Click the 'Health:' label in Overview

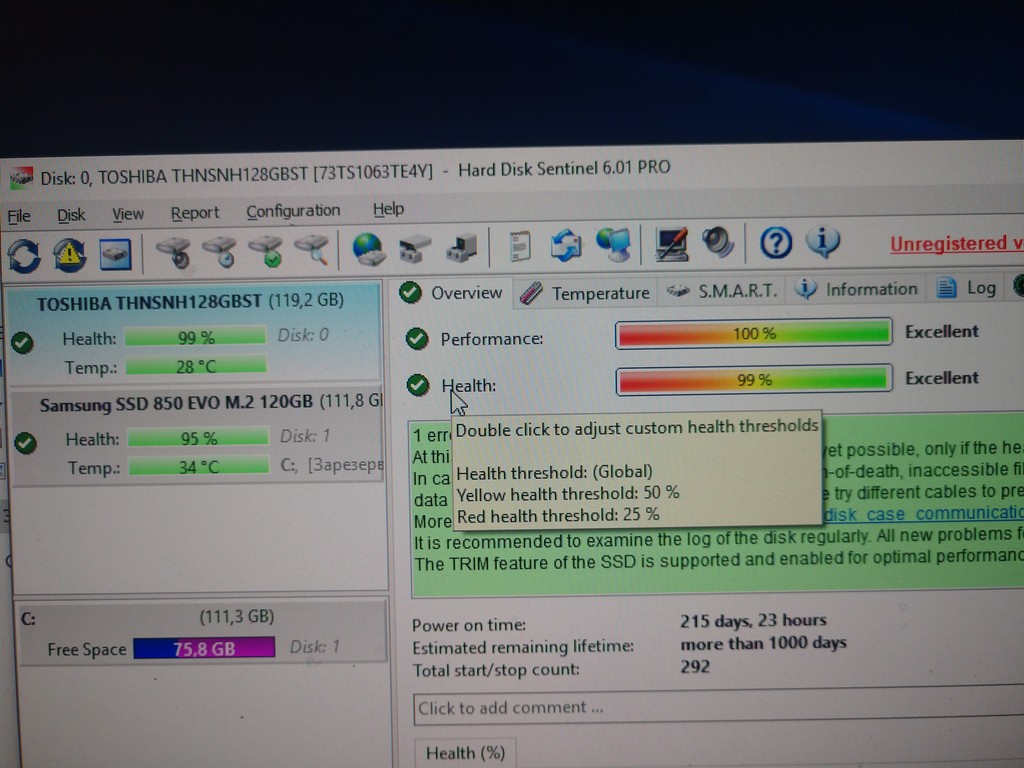coord(469,386)
